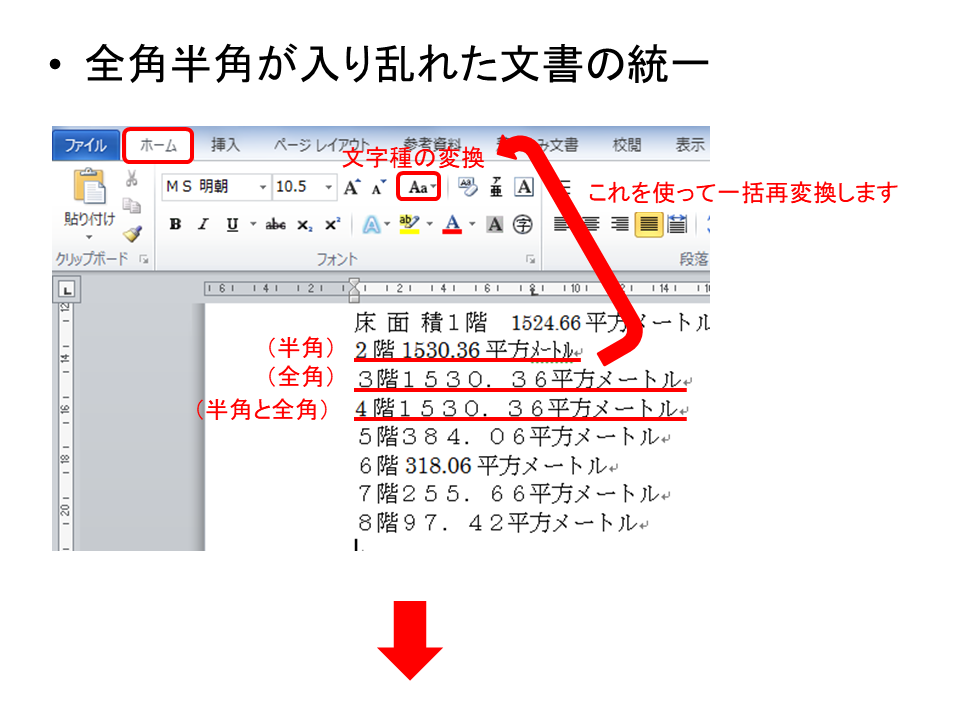This screenshot has height=720, width=960.
Task: Open the 校閲 (Review) tab
Action: click(x=627, y=145)
